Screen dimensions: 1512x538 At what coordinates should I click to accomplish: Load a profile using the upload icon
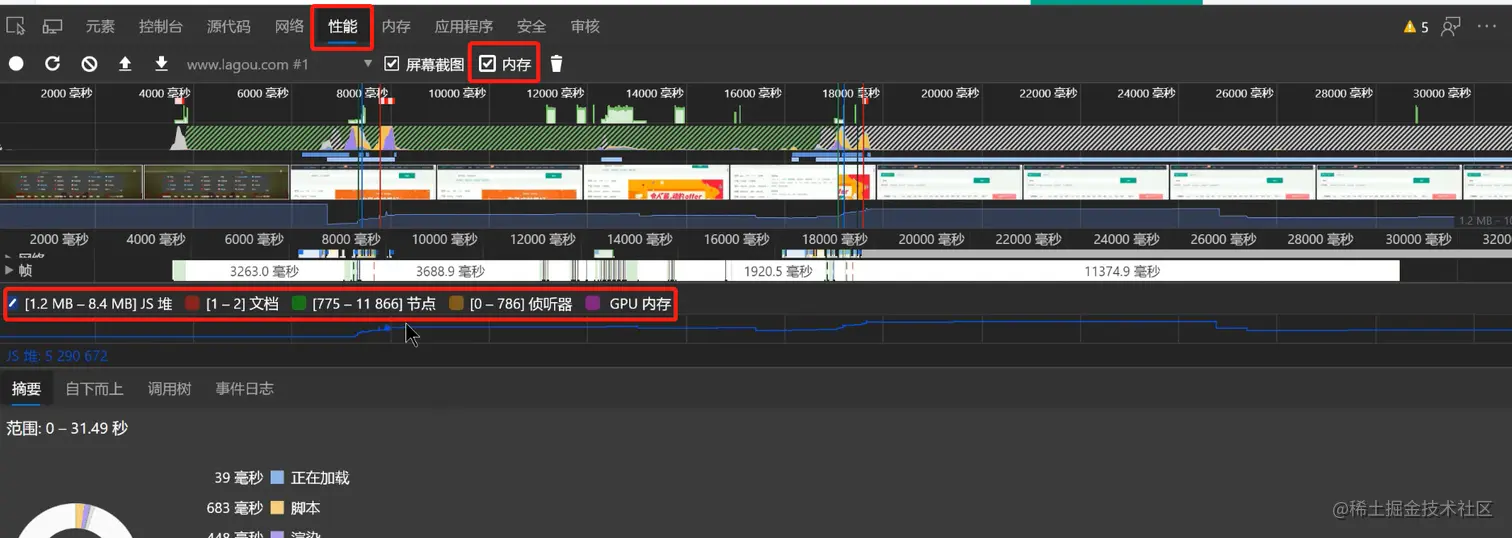click(125, 64)
